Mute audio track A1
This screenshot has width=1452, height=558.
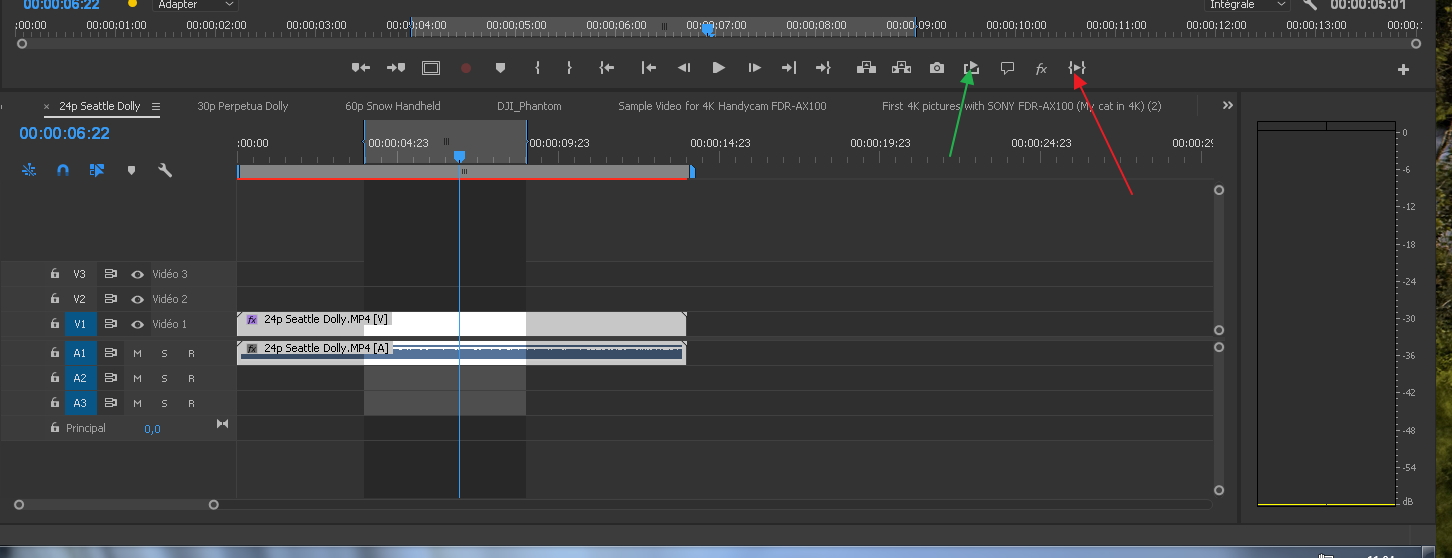click(x=138, y=353)
